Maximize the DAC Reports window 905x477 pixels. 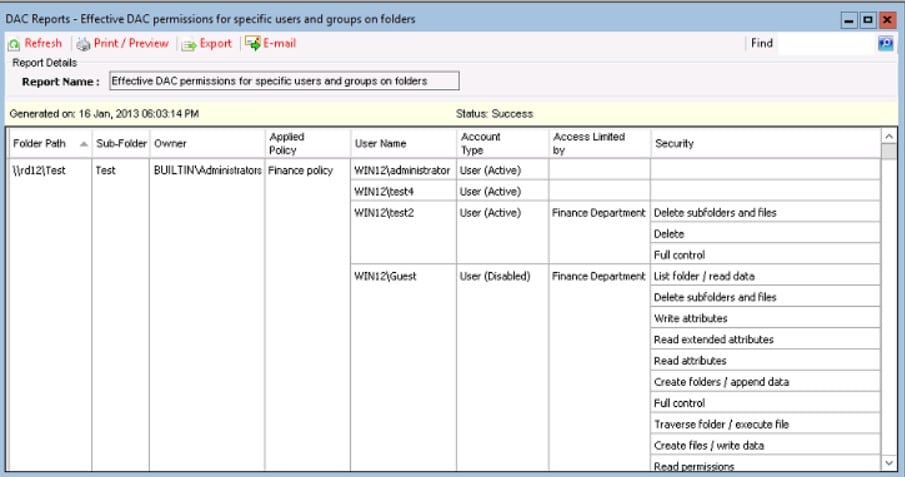click(x=868, y=21)
